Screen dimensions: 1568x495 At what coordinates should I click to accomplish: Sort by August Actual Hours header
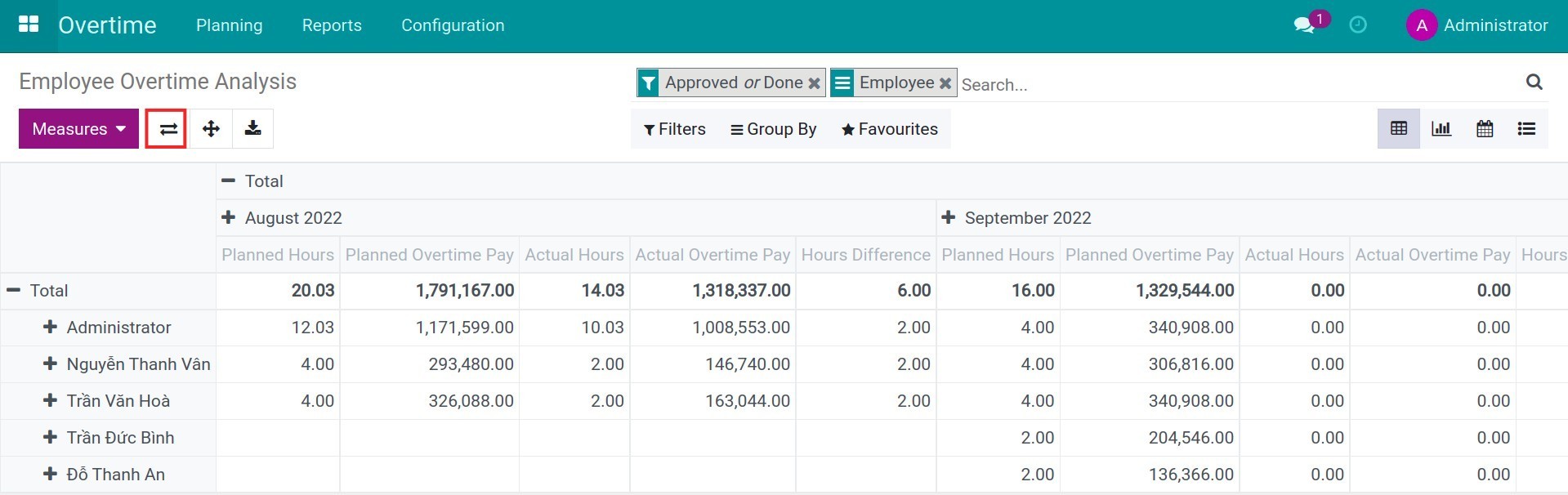pyautogui.click(x=574, y=255)
